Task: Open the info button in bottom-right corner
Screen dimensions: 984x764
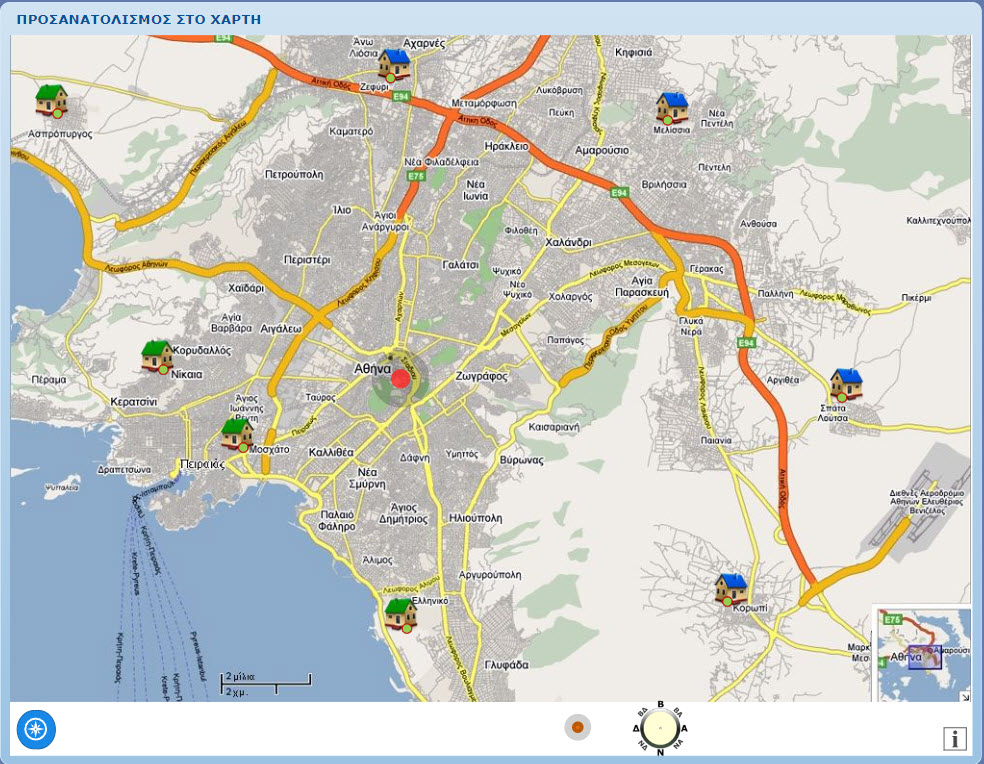Action: tap(955, 738)
